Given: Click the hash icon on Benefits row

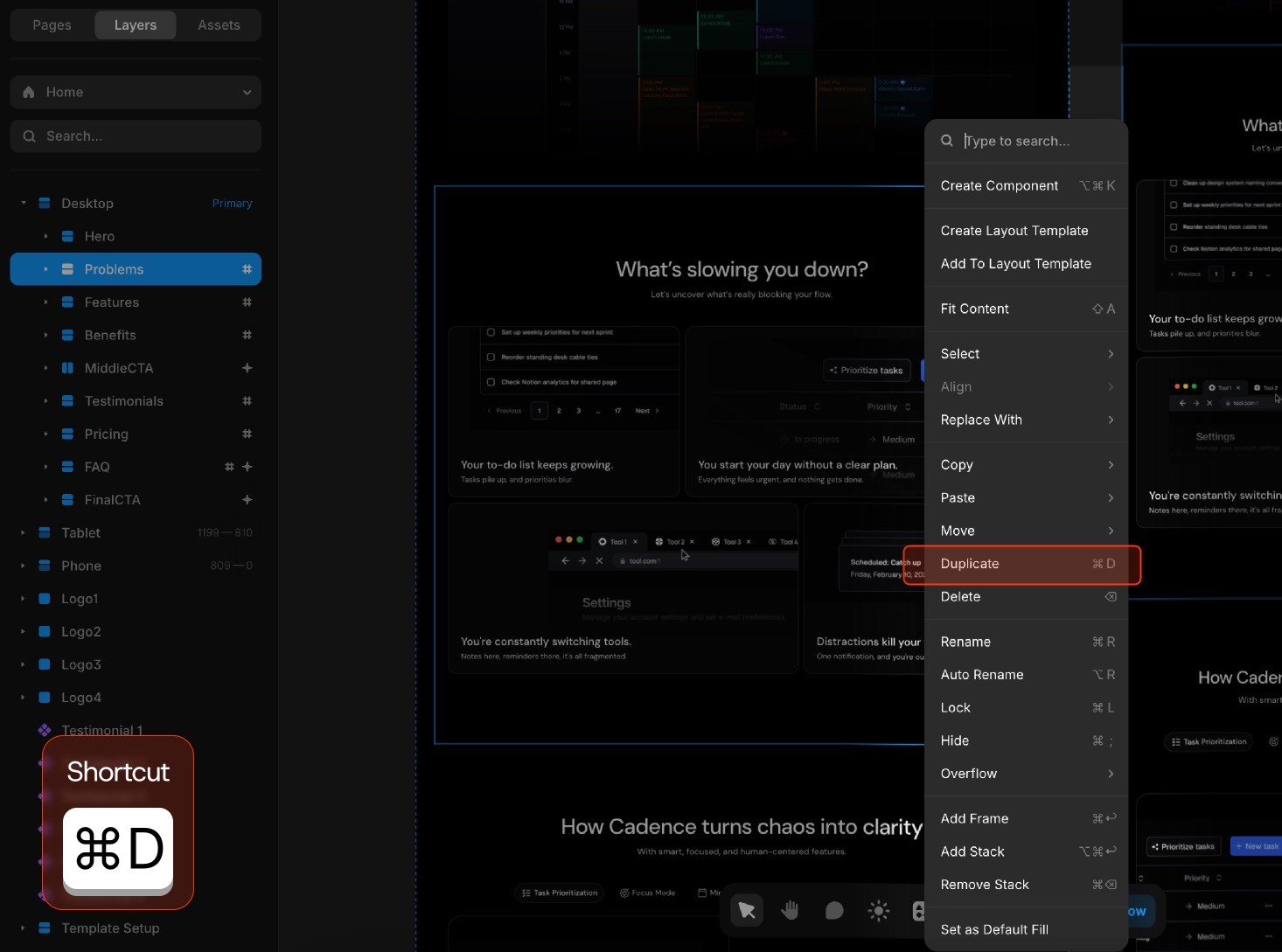Looking at the screenshot, I should point(247,335).
